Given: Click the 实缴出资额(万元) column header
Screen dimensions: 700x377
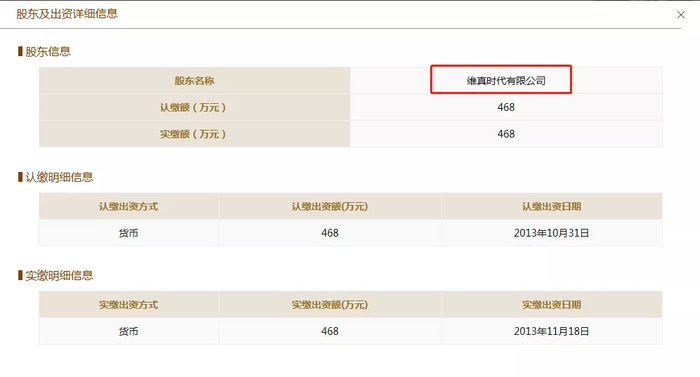Looking at the screenshot, I should (330, 305).
